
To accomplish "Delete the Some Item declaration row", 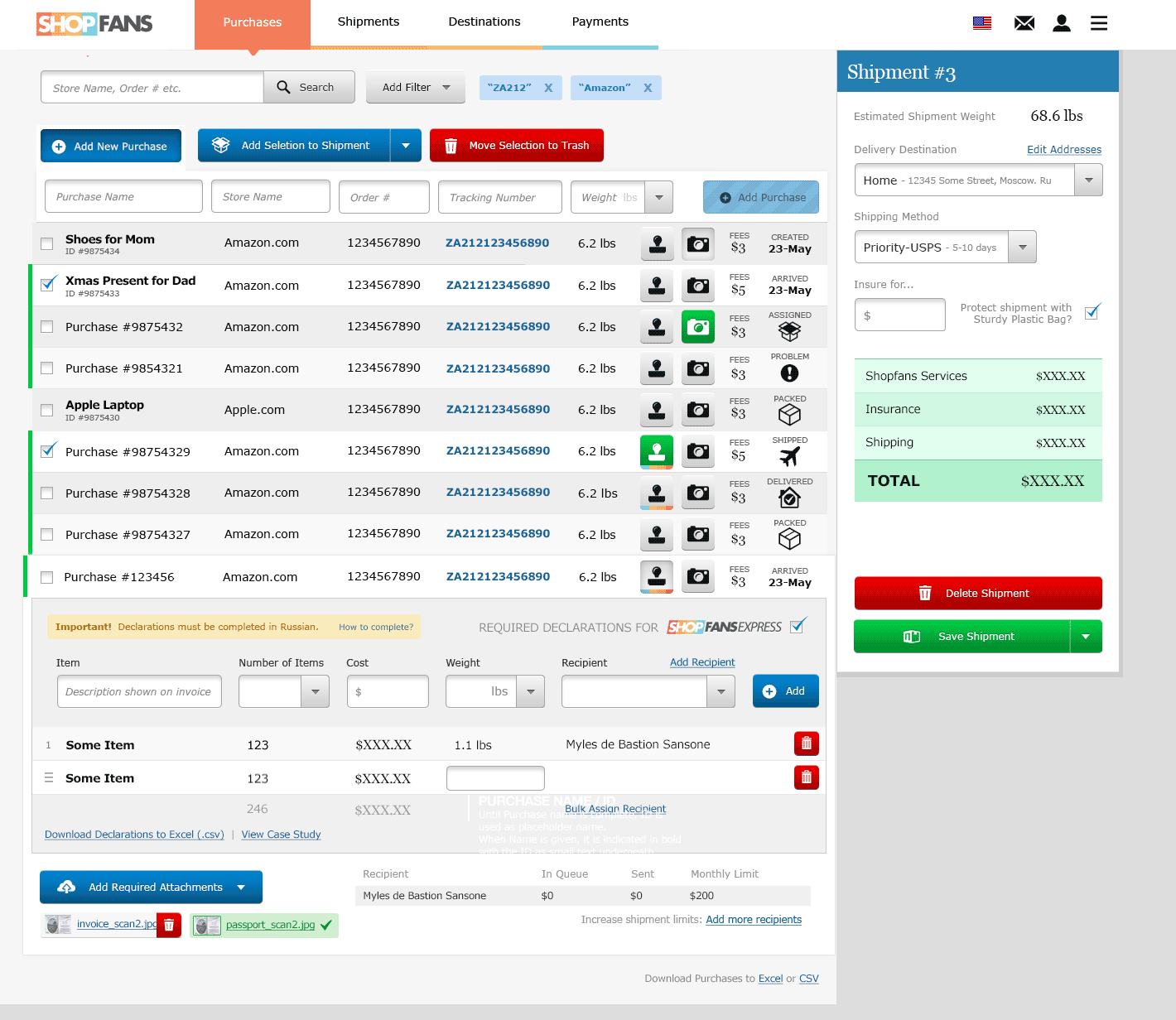I will coord(806,743).
